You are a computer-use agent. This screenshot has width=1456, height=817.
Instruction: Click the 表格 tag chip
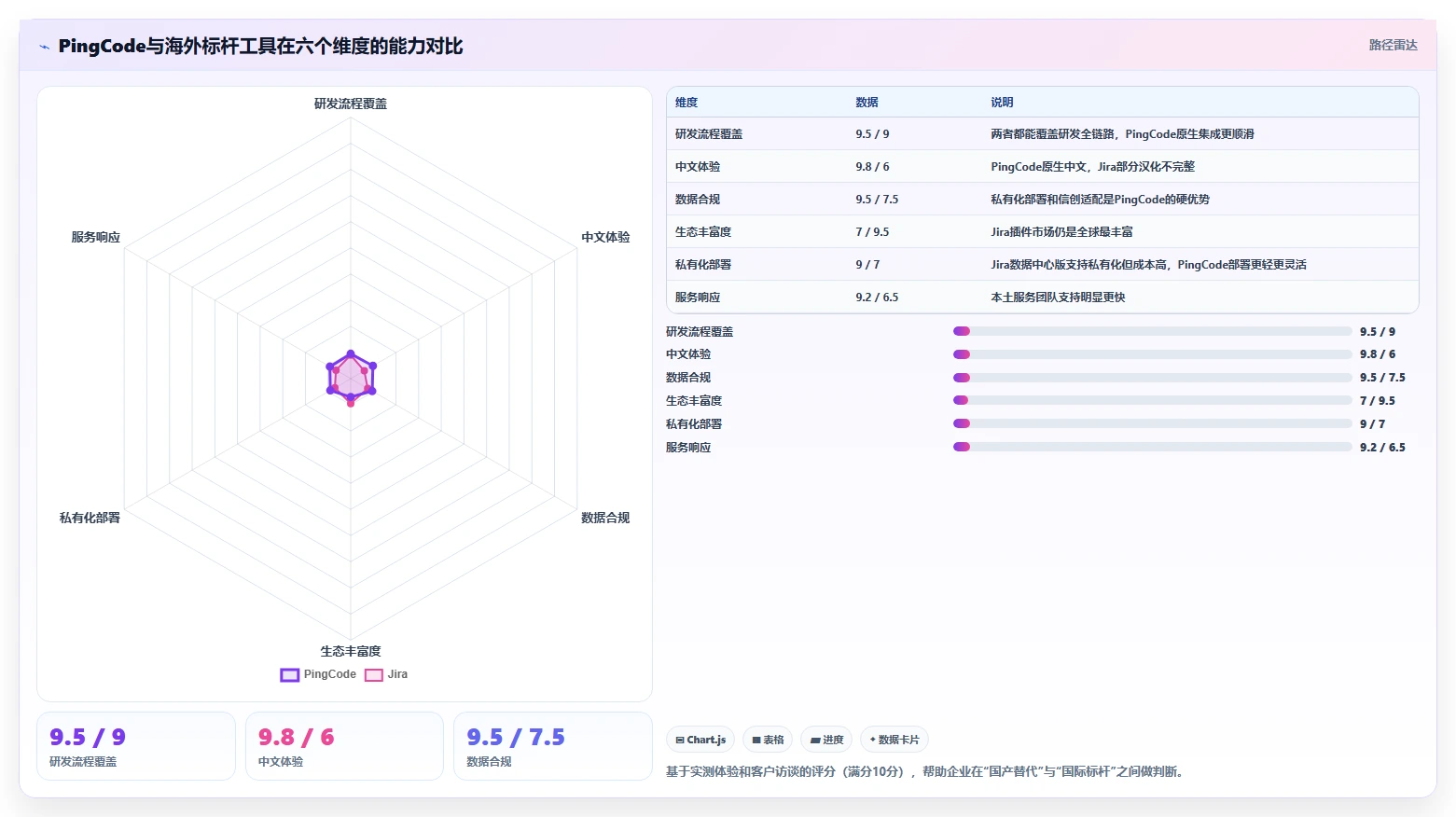[768, 740]
